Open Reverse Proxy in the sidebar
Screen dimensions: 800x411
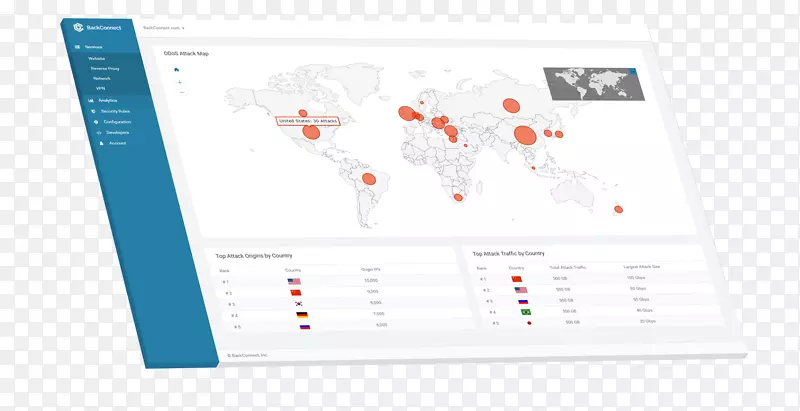[x=106, y=69]
